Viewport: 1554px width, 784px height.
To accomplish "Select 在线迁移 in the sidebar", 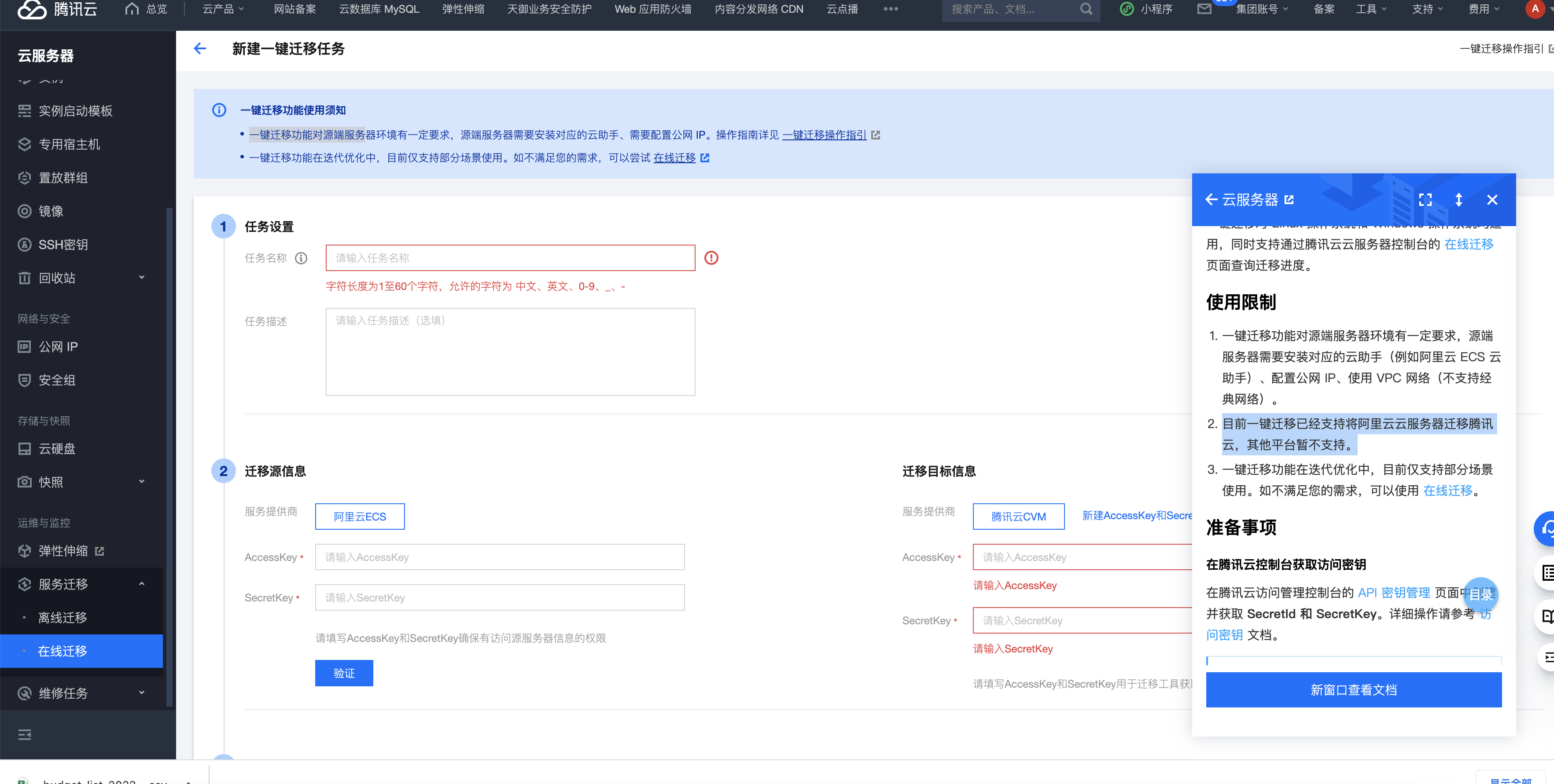I will (82, 651).
